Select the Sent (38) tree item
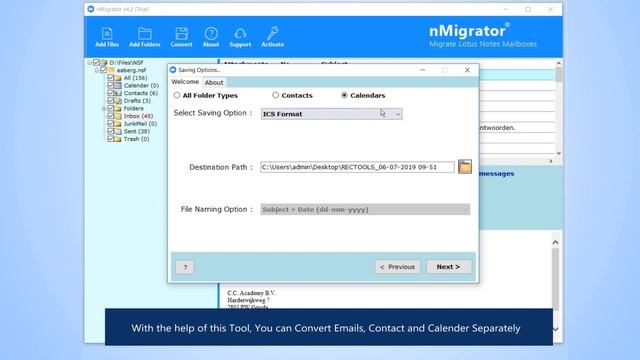This screenshot has height=360, width=640. 136,131
